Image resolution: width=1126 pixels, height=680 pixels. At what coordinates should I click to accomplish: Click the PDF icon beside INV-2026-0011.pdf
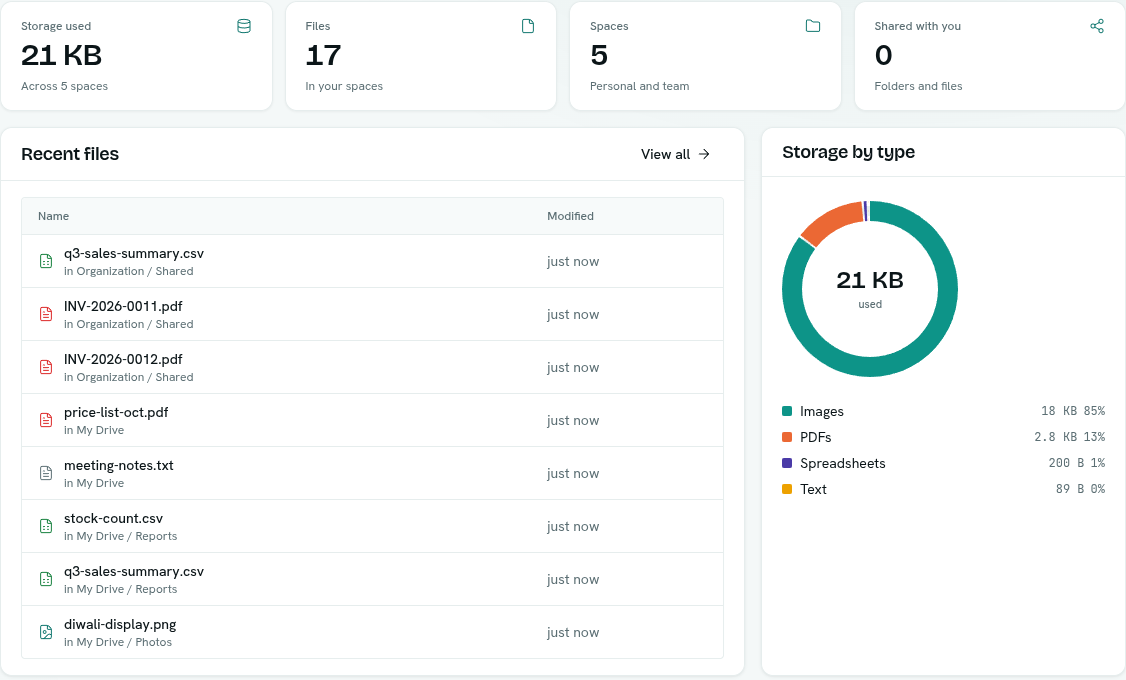(x=46, y=315)
